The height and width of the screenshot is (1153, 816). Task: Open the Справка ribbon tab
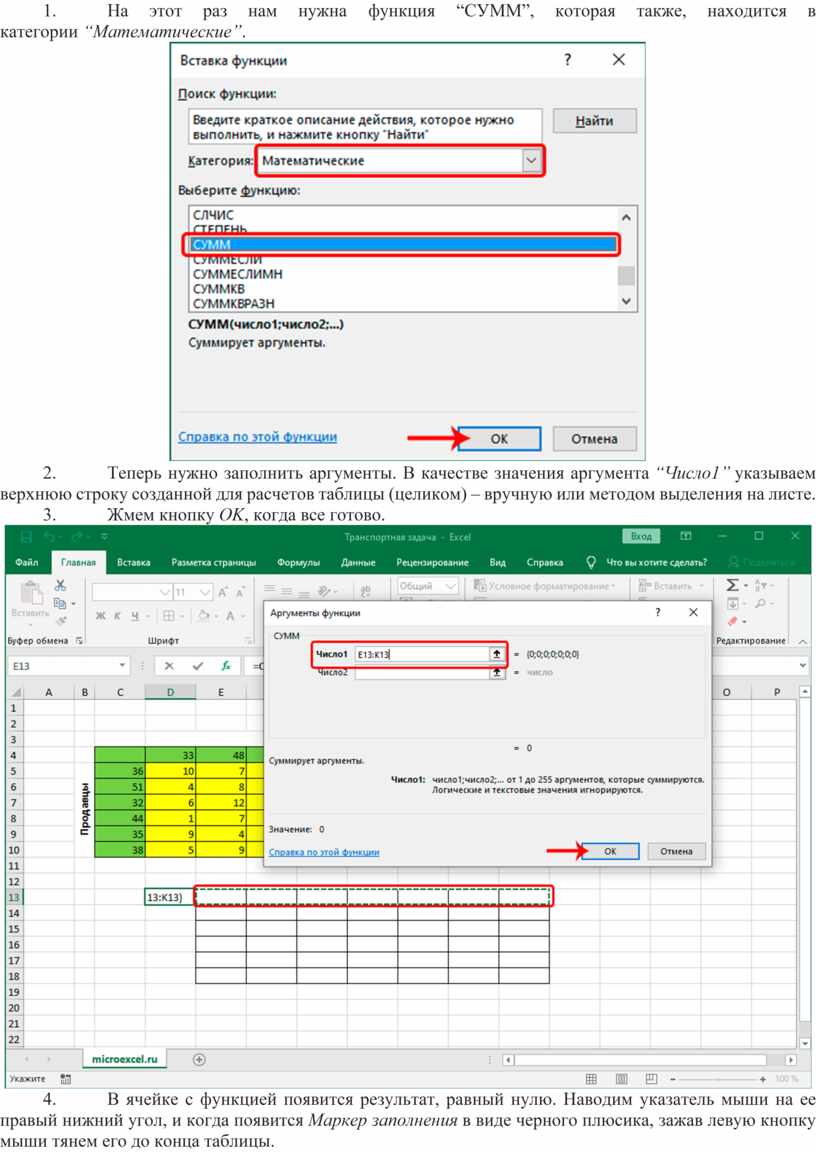(545, 562)
